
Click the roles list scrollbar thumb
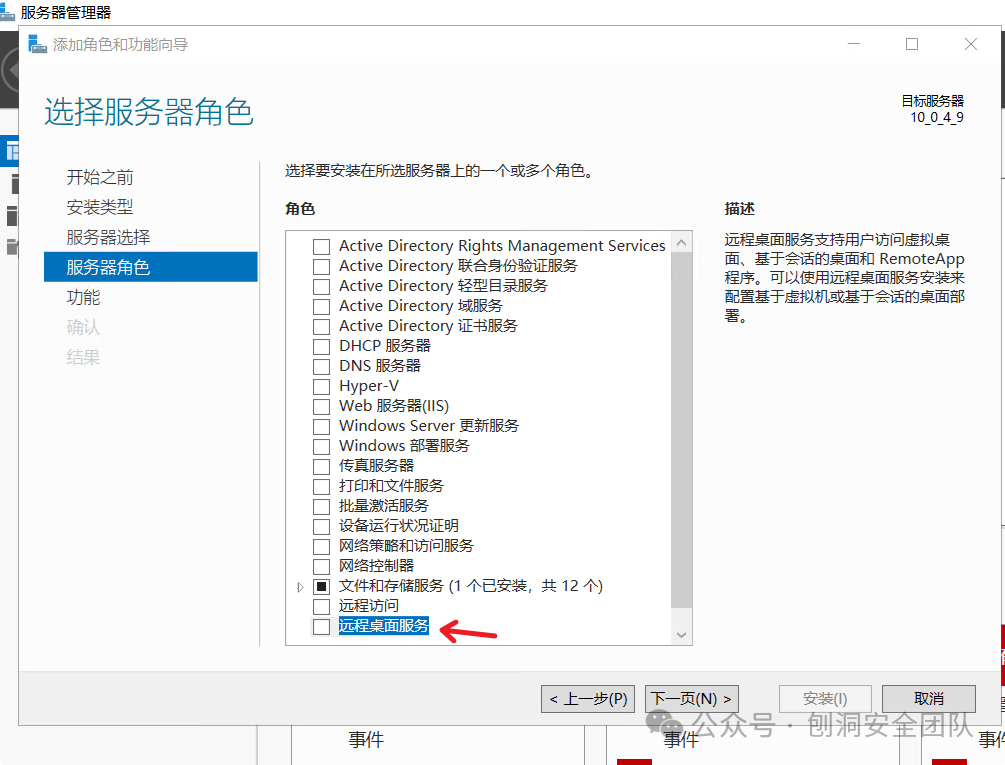681,431
